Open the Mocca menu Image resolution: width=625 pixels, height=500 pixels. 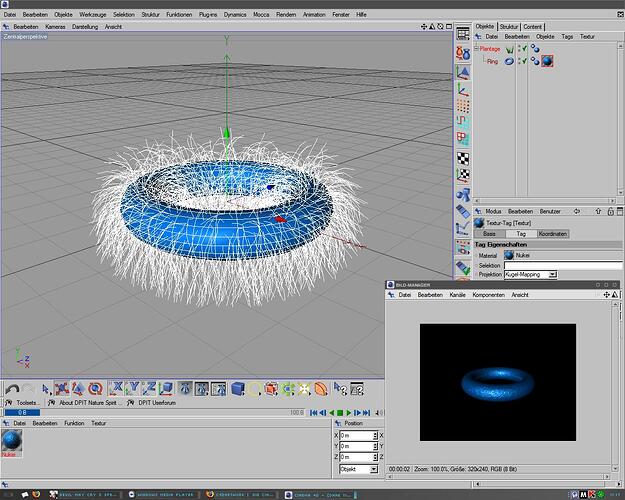coord(261,14)
